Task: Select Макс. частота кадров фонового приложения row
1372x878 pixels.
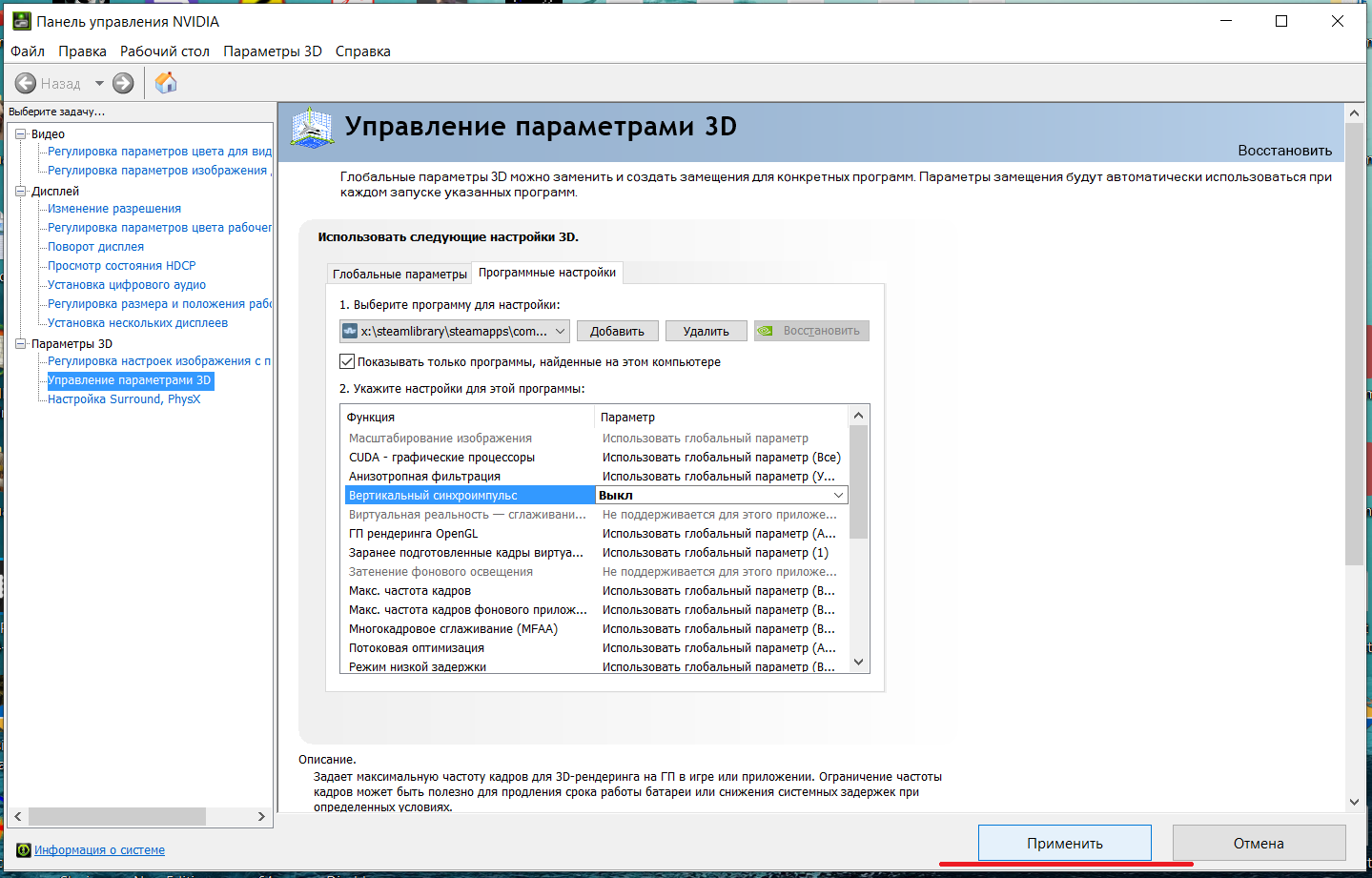Action: click(x=596, y=610)
